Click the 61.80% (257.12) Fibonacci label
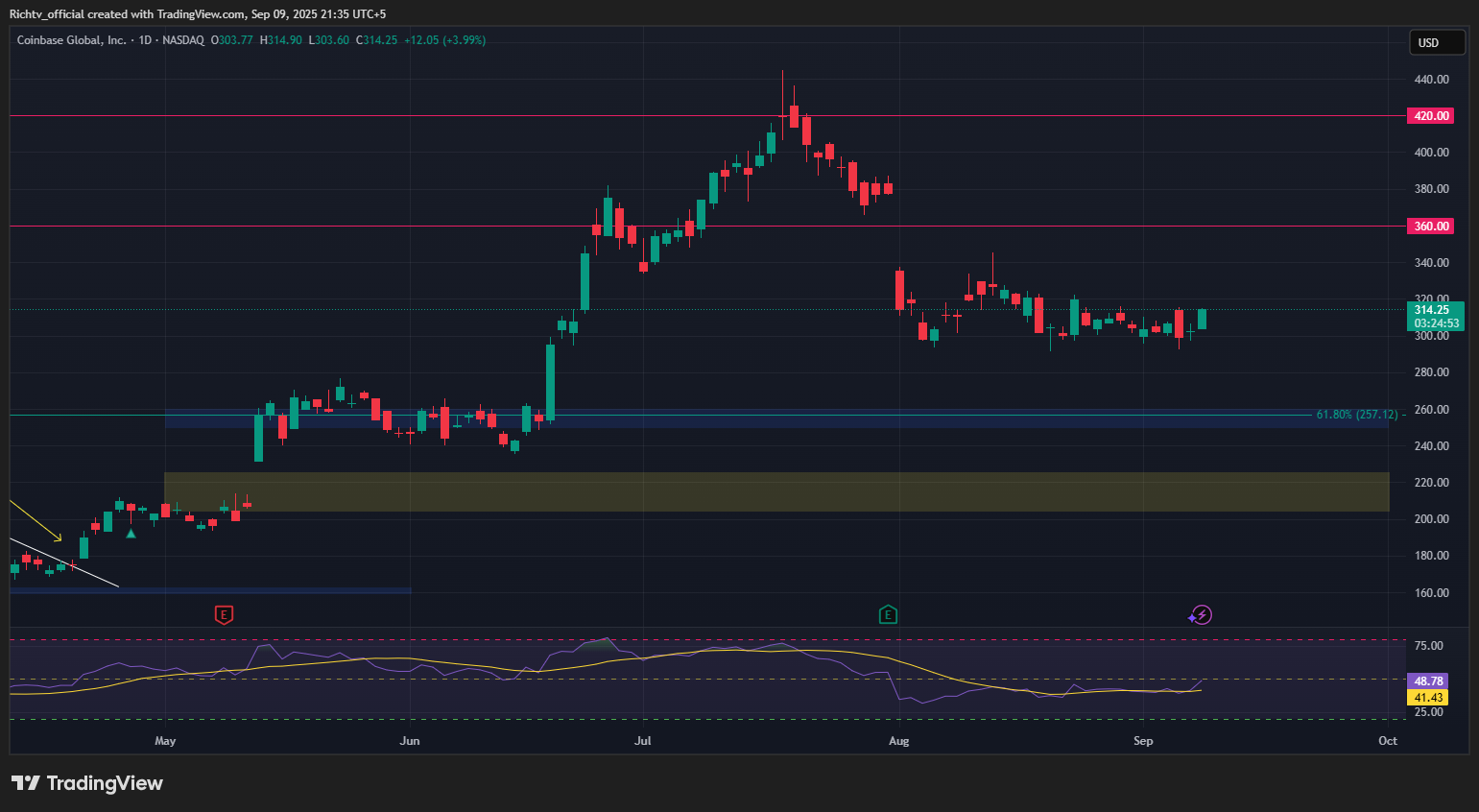Image resolution: width=1479 pixels, height=812 pixels. (1356, 415)
